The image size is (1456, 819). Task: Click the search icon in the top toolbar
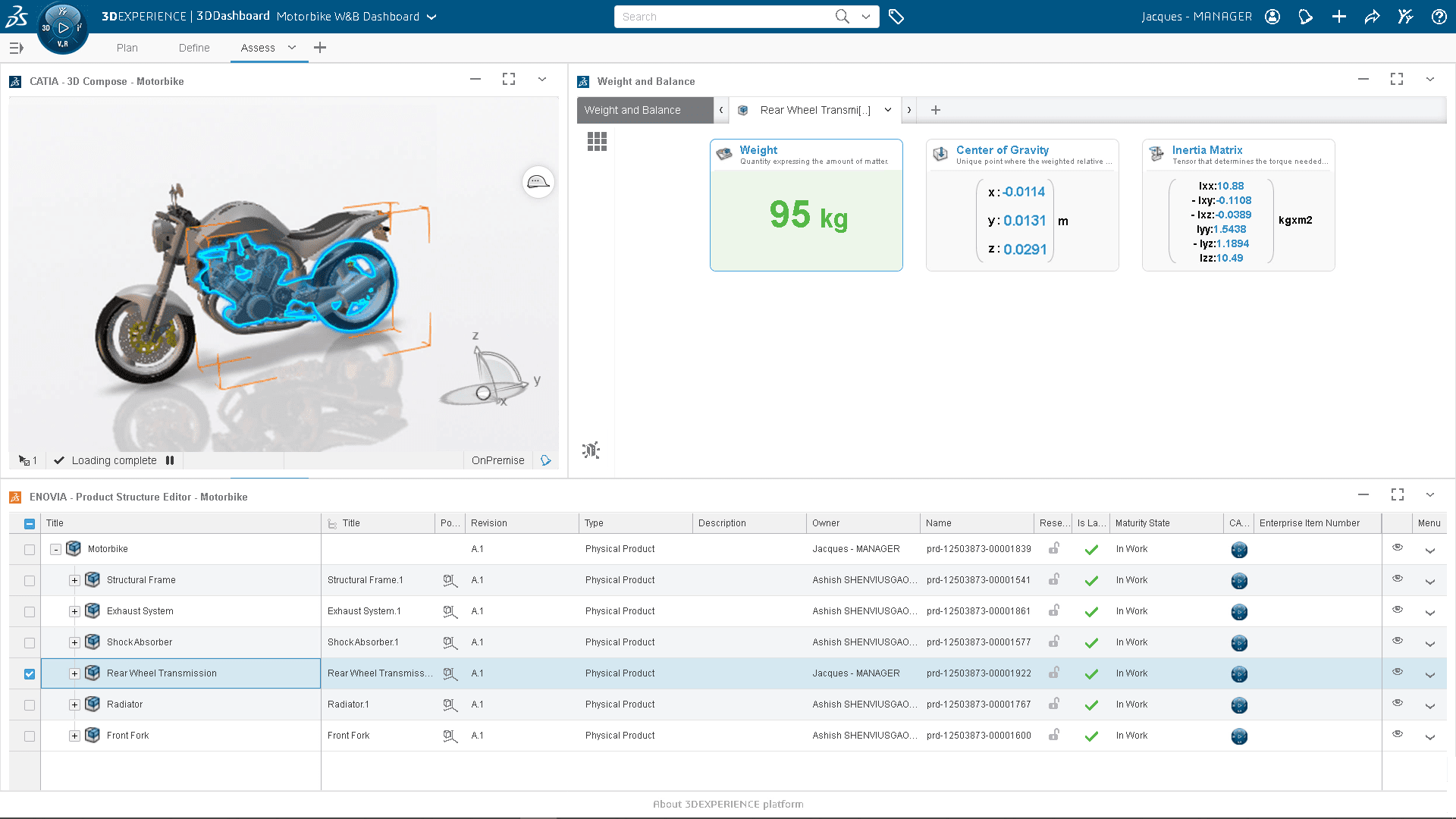point(844,16)
